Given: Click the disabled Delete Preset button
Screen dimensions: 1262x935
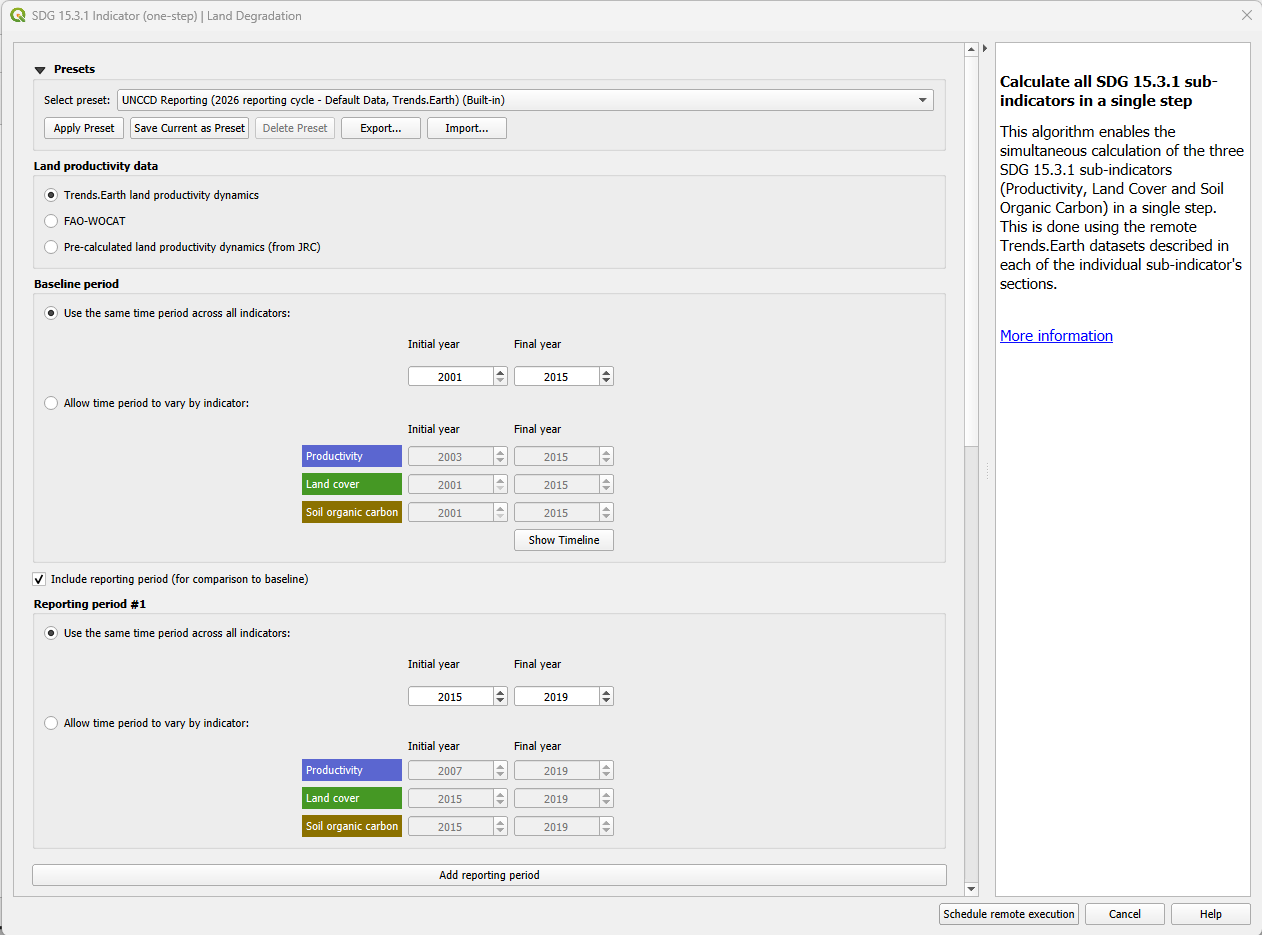Looking at the screenshot, I should pos(295,128).
